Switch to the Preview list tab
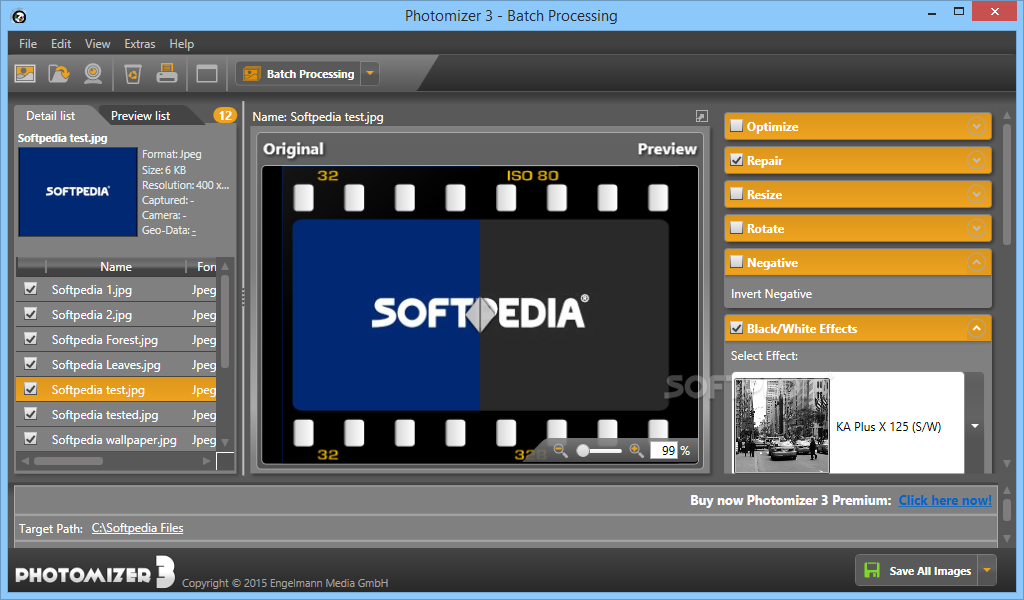The width and height of the screenshot is (1024, 600). click(140, 116)
